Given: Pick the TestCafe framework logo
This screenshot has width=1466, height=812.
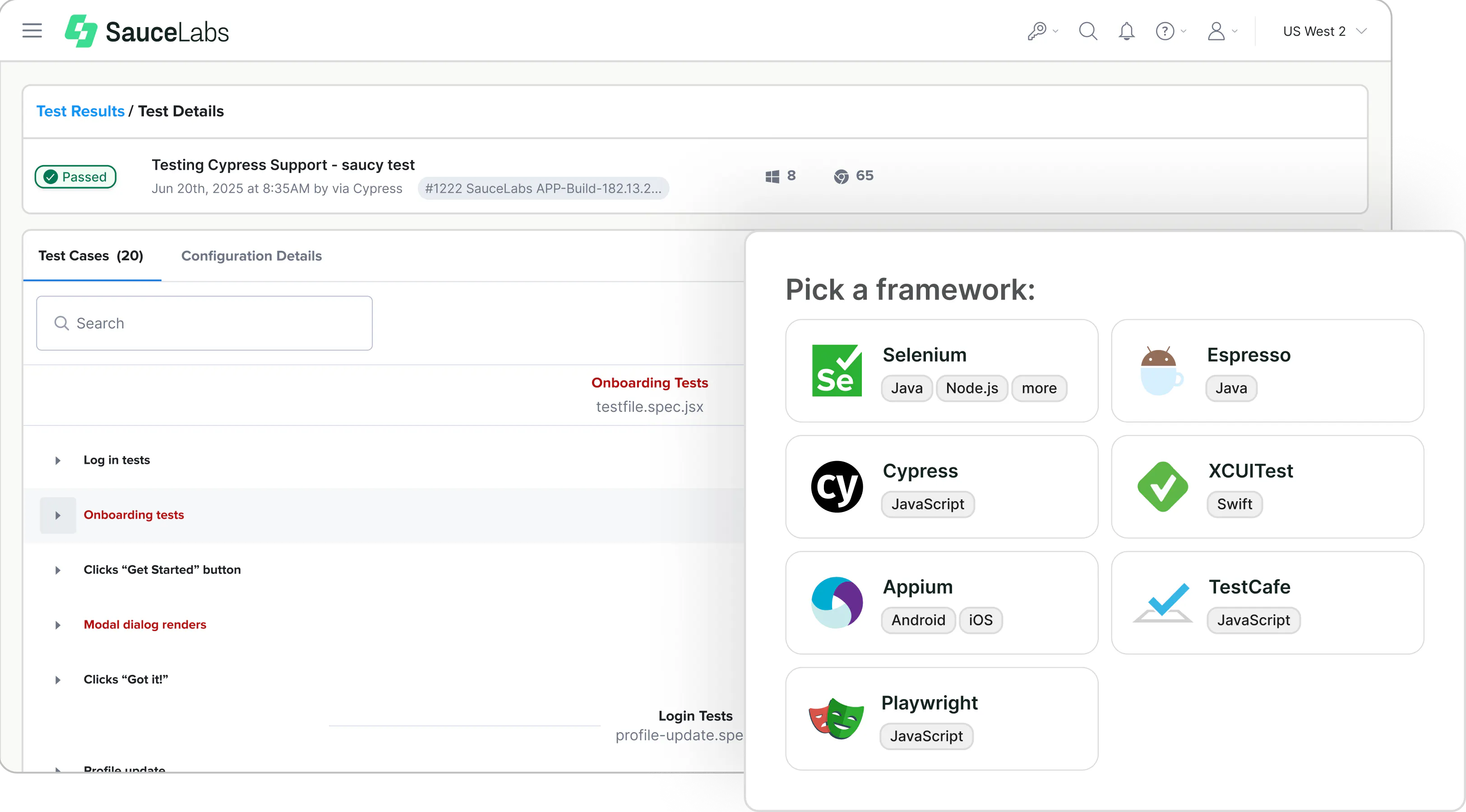Looking at the screenshot, I should [1163, 603].
